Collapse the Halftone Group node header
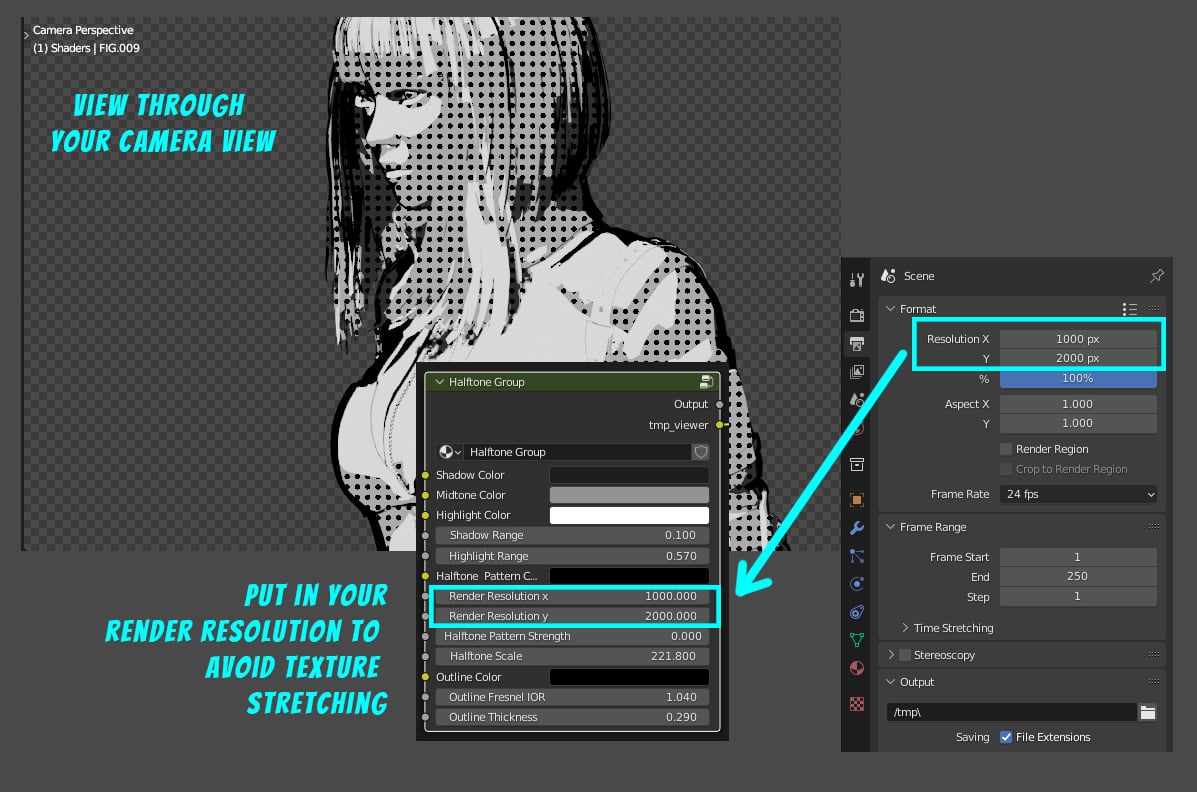This screenshot has width=1197, height=792. [x=439, y=381]
